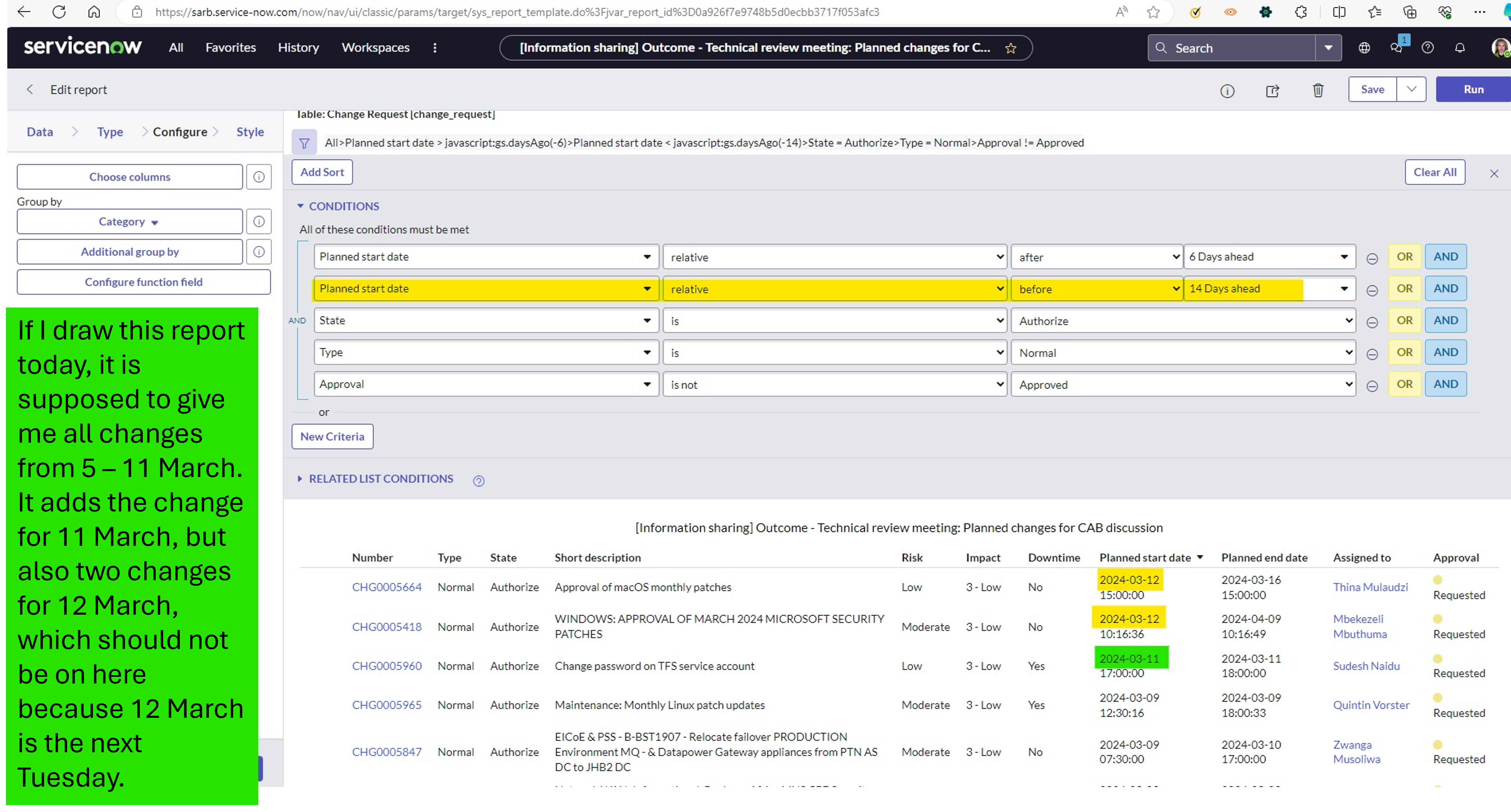Remove the State condition row
The height and width of the screenshot is (812, 1511).
tap(1372, 322)
